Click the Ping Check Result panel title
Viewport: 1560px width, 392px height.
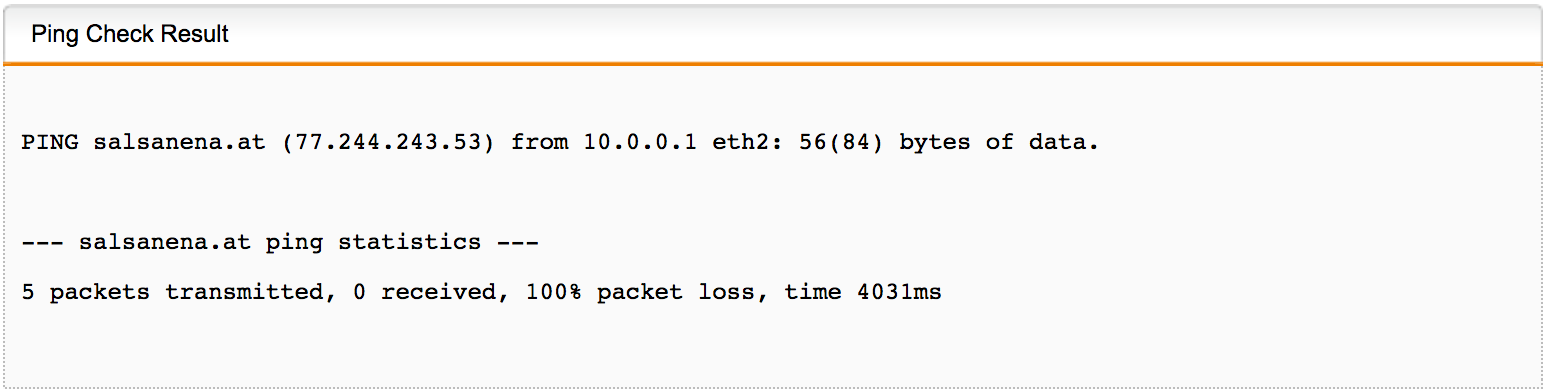click(x=130, y=34)
